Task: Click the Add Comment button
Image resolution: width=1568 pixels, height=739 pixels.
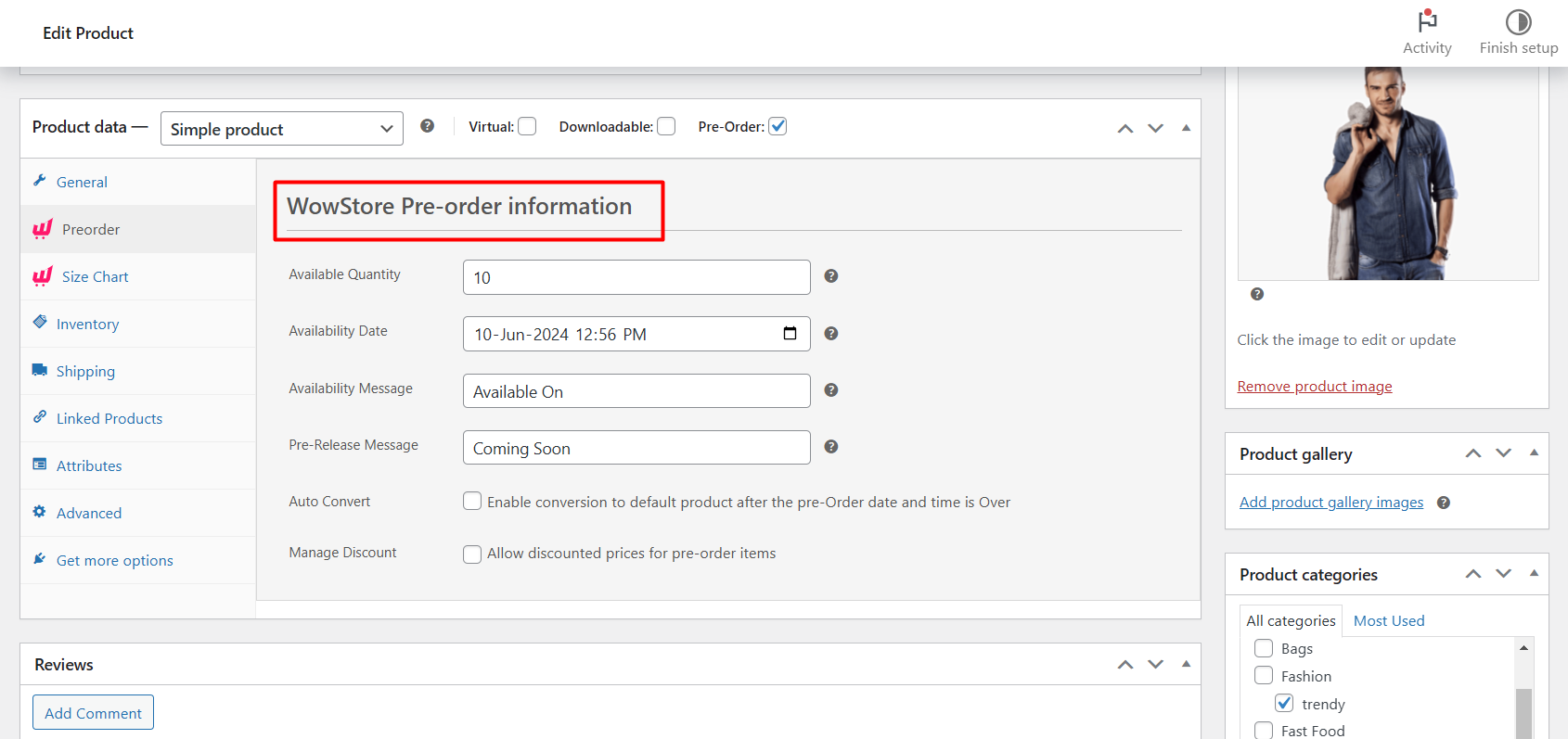Action: pyautogui.click(x=94, y=713)
